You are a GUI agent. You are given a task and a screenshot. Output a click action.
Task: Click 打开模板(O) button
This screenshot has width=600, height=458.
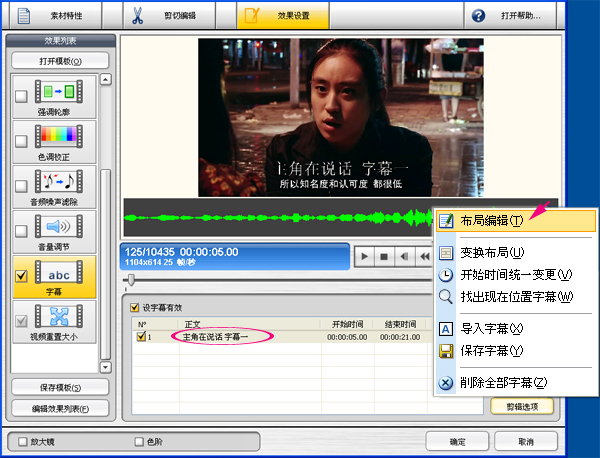(x=60, y=61)
